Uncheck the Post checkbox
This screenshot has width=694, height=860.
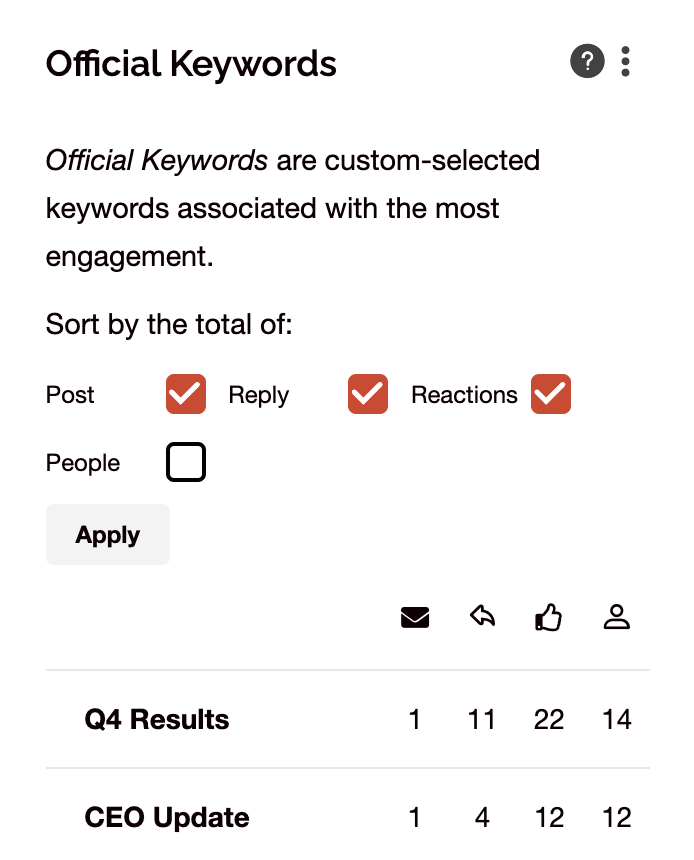[184, 394]
